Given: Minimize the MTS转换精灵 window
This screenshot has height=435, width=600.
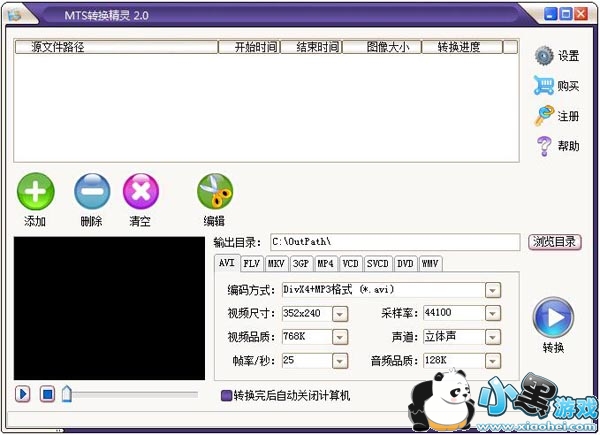Looking at the screenshot, I should 551,14.
